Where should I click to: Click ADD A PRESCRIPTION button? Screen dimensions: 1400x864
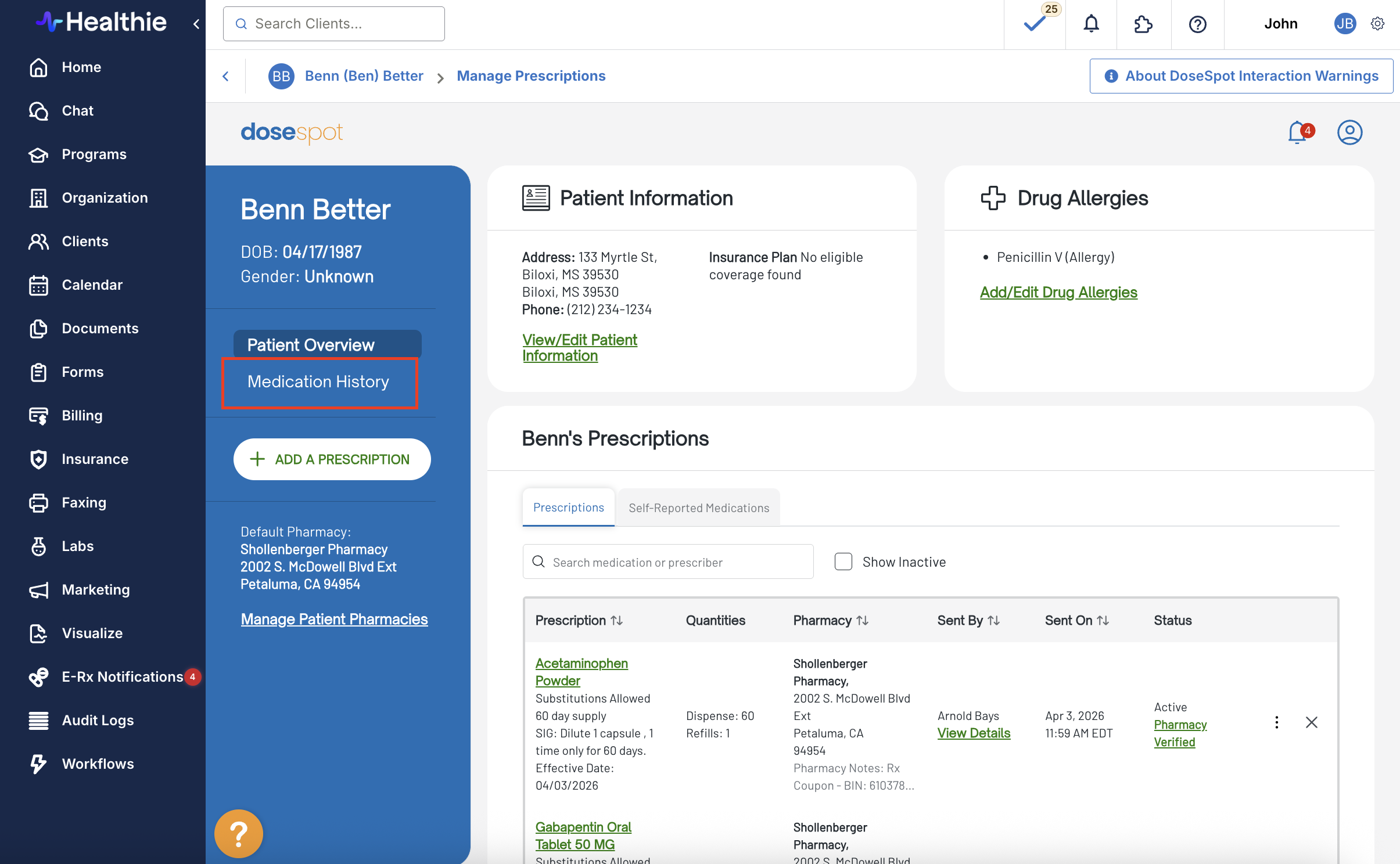click(332, 459)
